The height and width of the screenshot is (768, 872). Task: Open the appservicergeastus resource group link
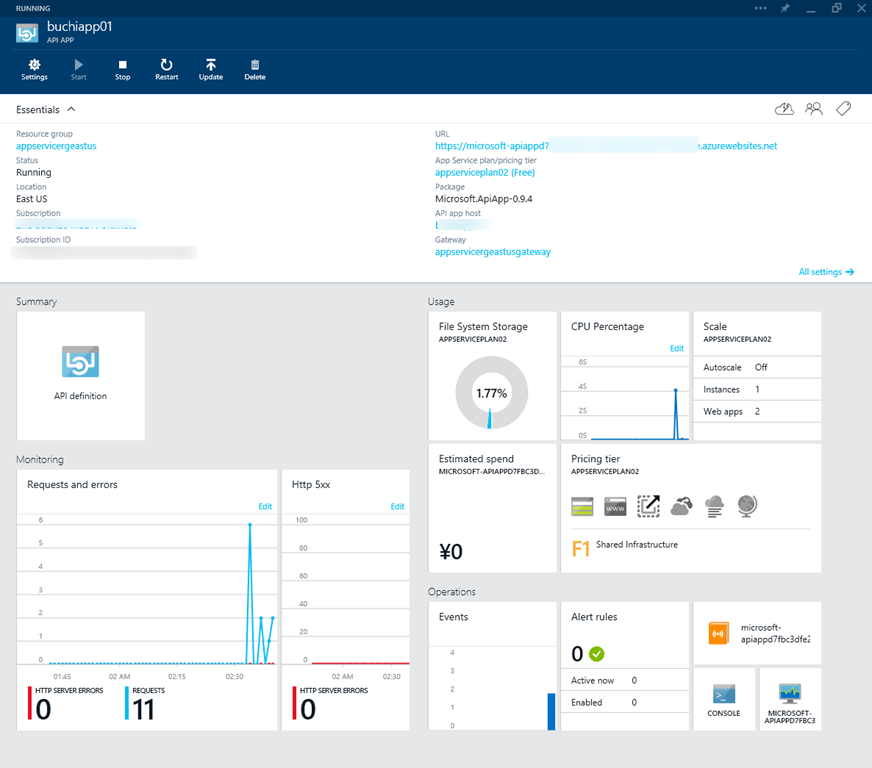pos(56,146)
